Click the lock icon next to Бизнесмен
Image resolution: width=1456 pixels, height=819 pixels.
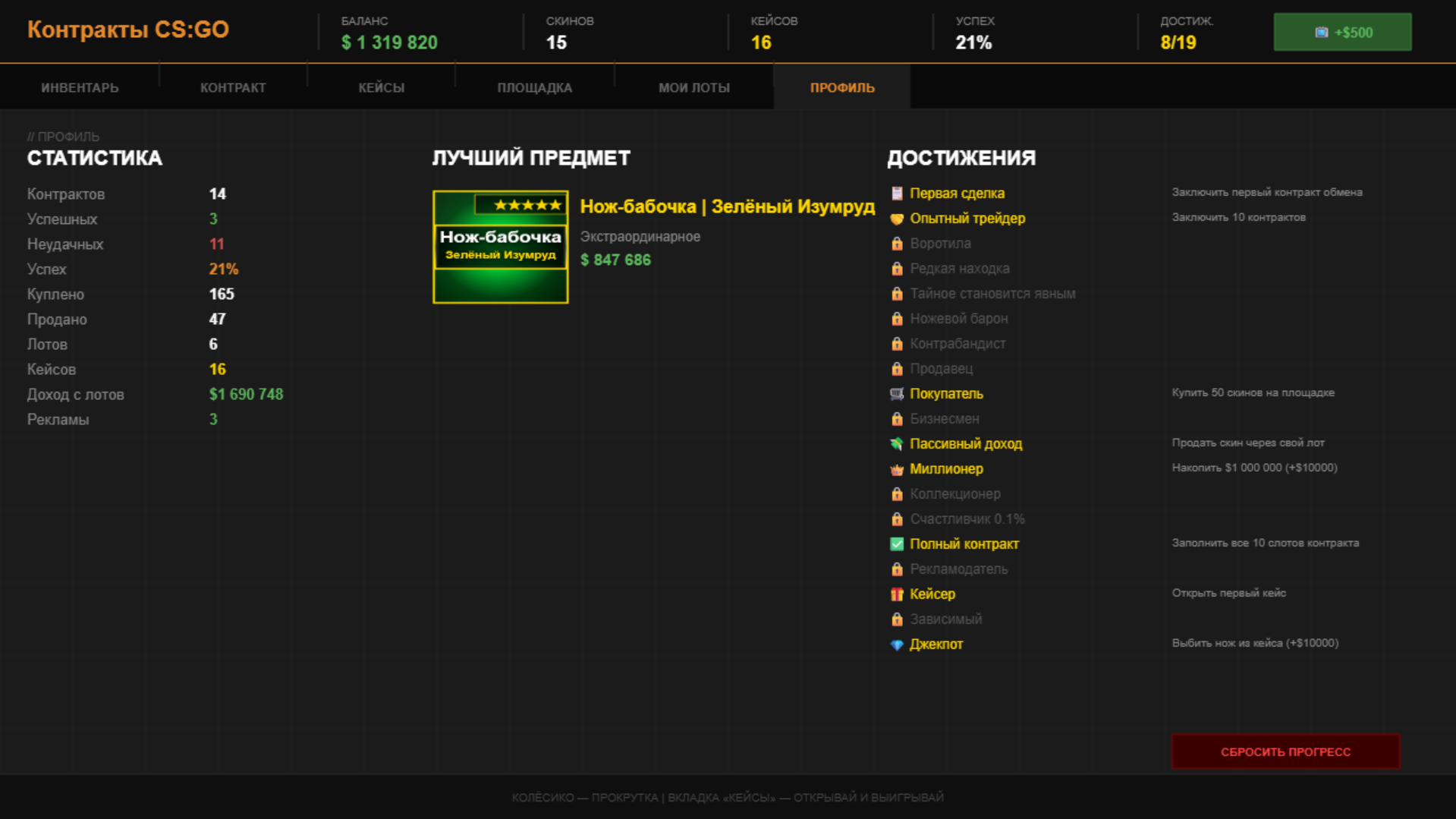pos(897,419)
